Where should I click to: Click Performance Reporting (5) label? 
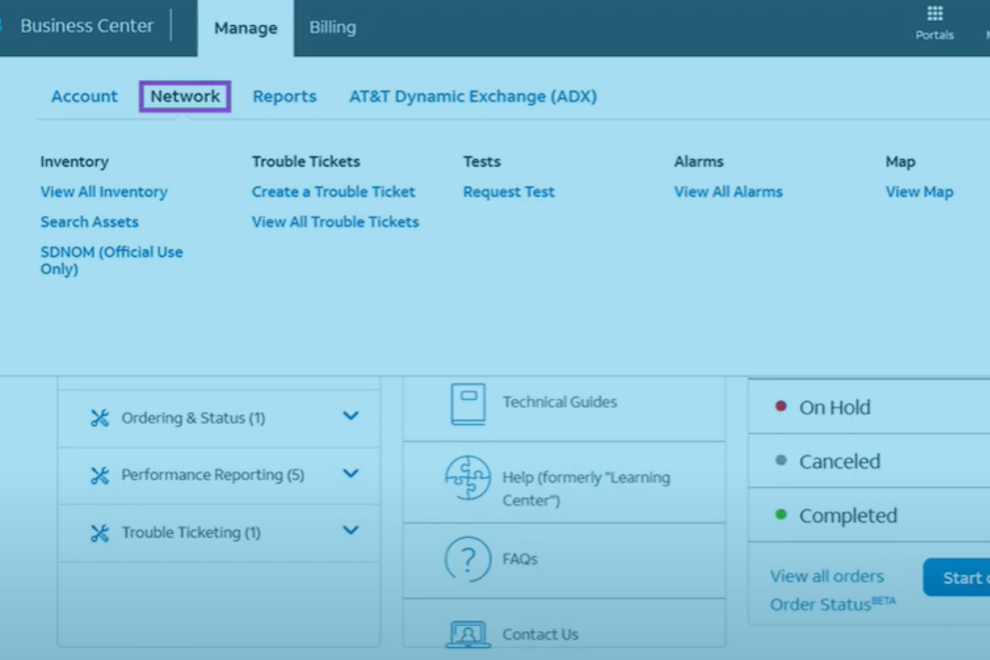(213, 475)
